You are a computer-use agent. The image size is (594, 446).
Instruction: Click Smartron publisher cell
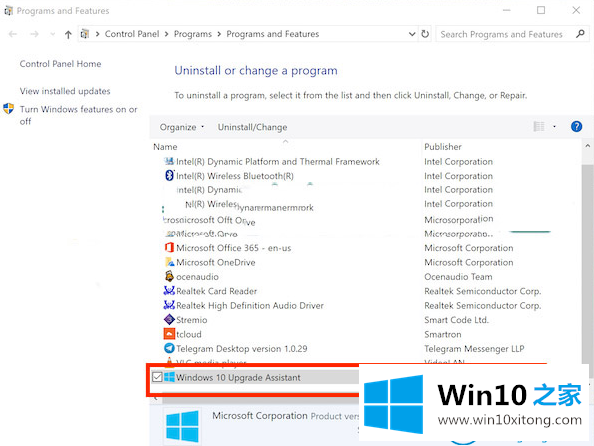tap(443, 335)
